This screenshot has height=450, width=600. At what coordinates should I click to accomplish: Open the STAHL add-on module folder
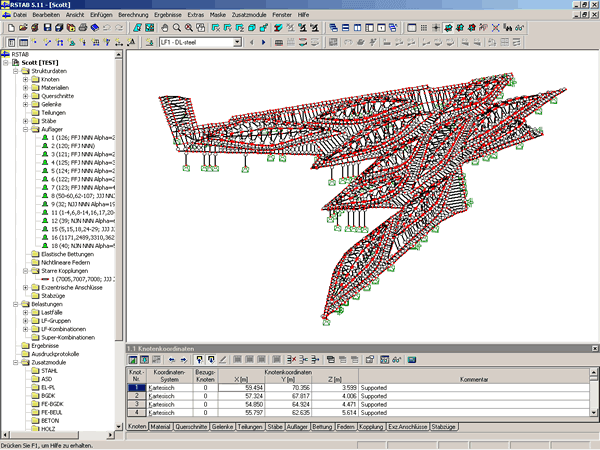(x=49, y=370)
